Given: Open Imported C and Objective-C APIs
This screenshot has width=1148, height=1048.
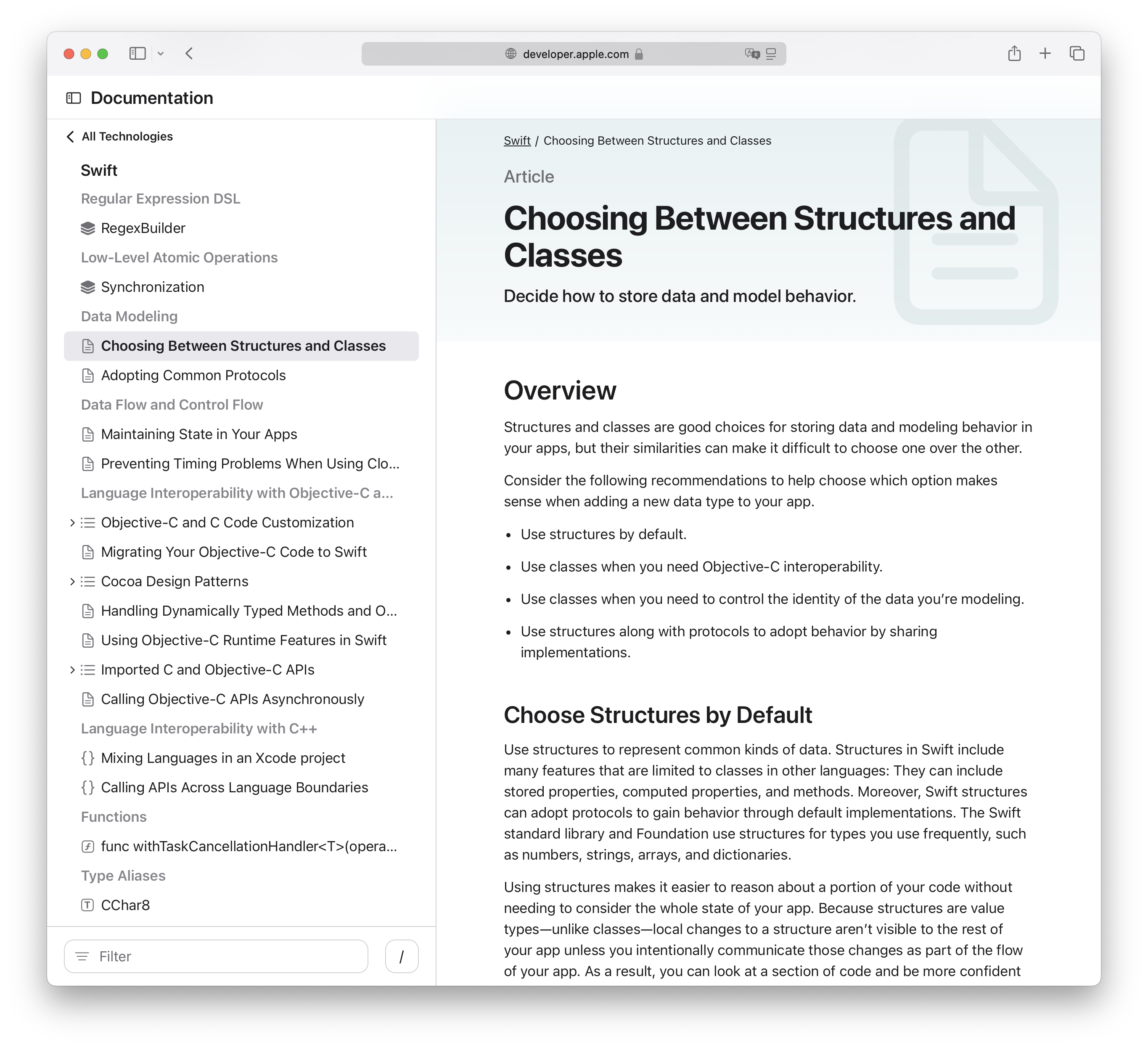Looking at the screenshot, I should [207, 669].
